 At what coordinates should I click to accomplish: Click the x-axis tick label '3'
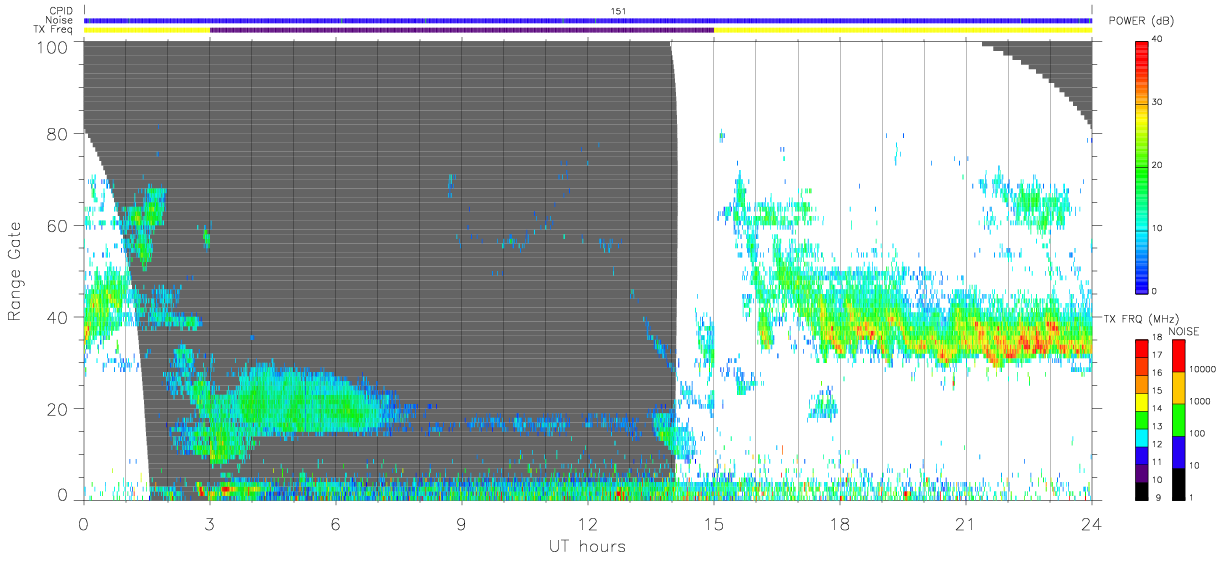point(210,524)
